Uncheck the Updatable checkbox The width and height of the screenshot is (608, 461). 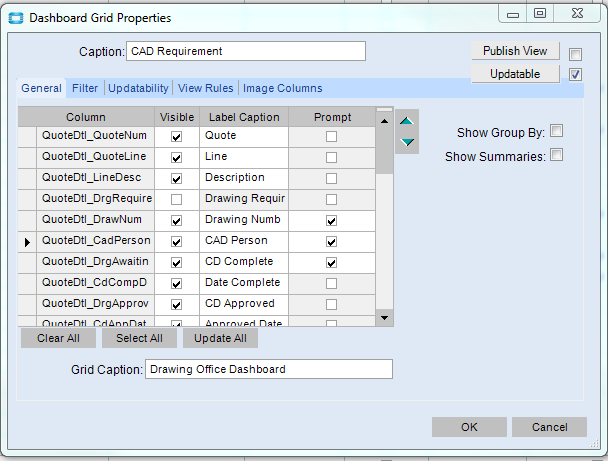point(575,74)
